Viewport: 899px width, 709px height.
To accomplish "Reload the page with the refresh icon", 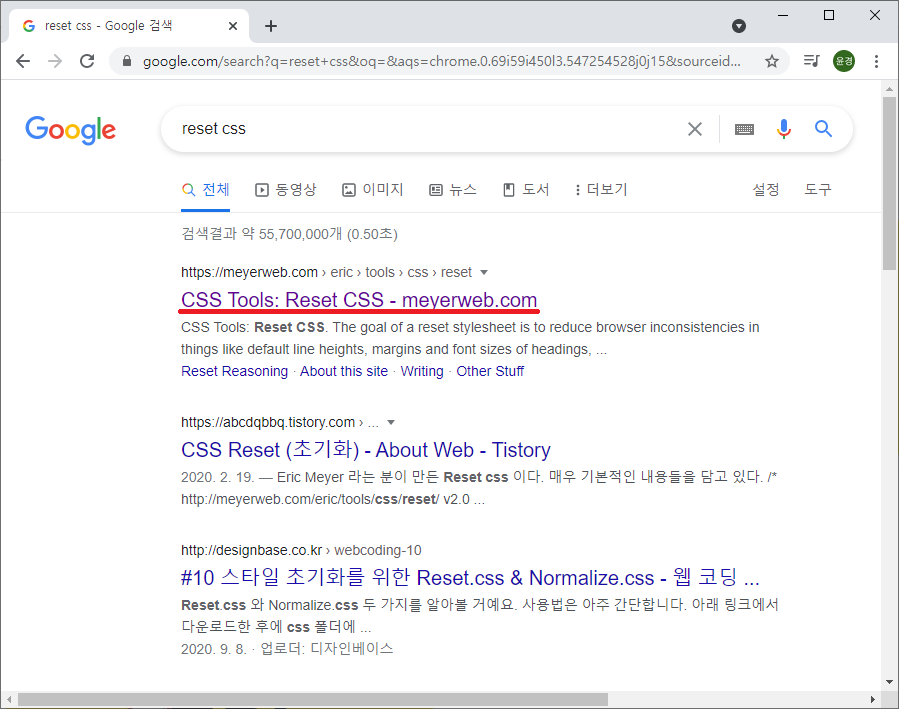I will click(87, 61).
